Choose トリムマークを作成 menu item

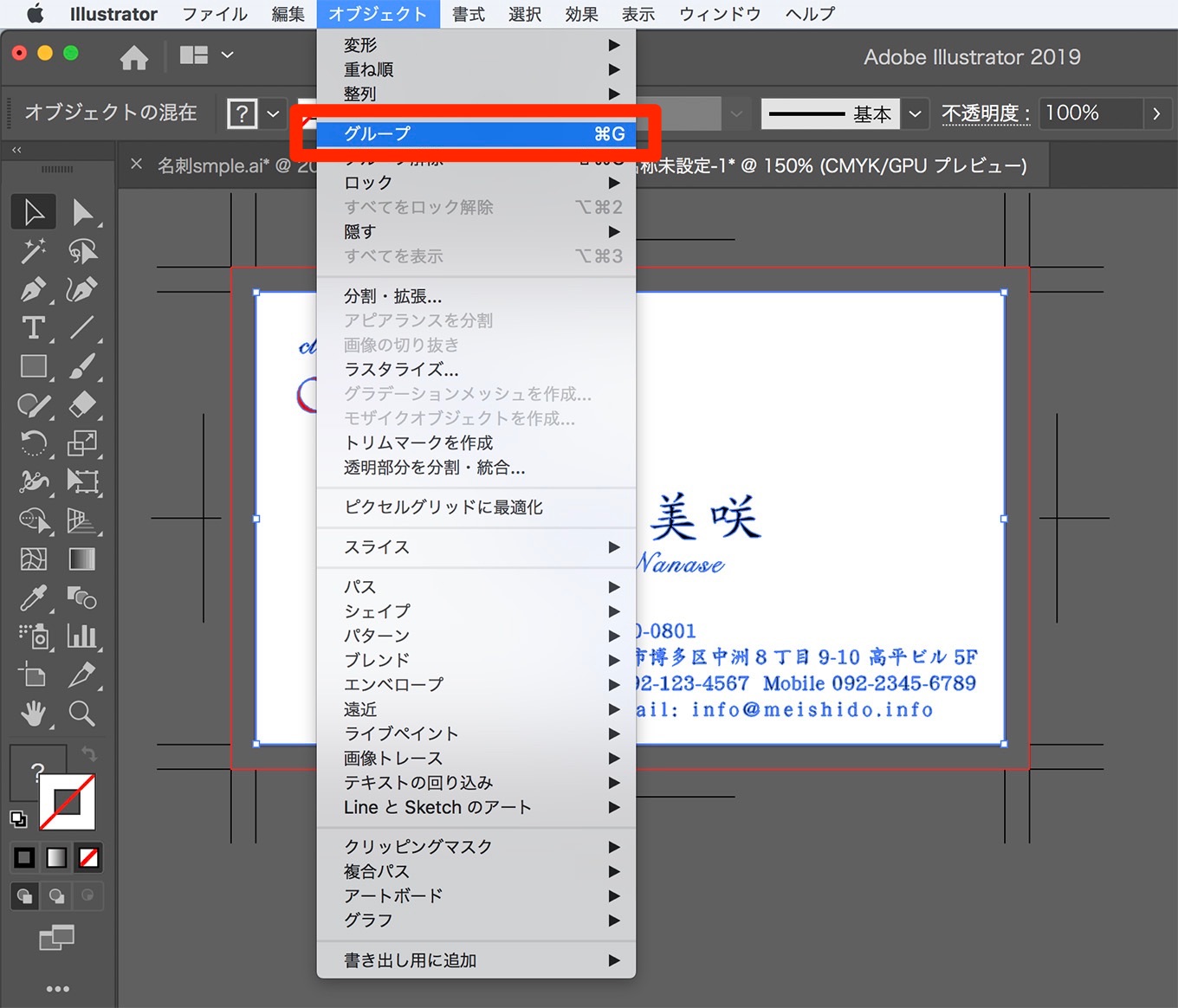point(476,443)
